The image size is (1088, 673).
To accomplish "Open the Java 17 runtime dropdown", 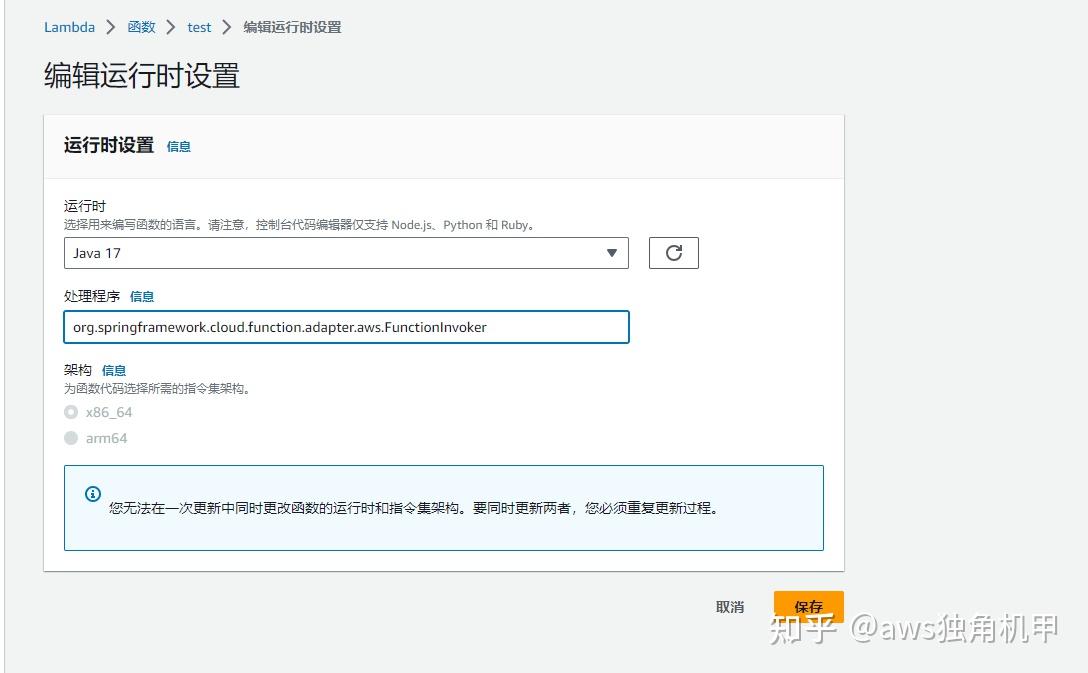I will tap(346, 253).
